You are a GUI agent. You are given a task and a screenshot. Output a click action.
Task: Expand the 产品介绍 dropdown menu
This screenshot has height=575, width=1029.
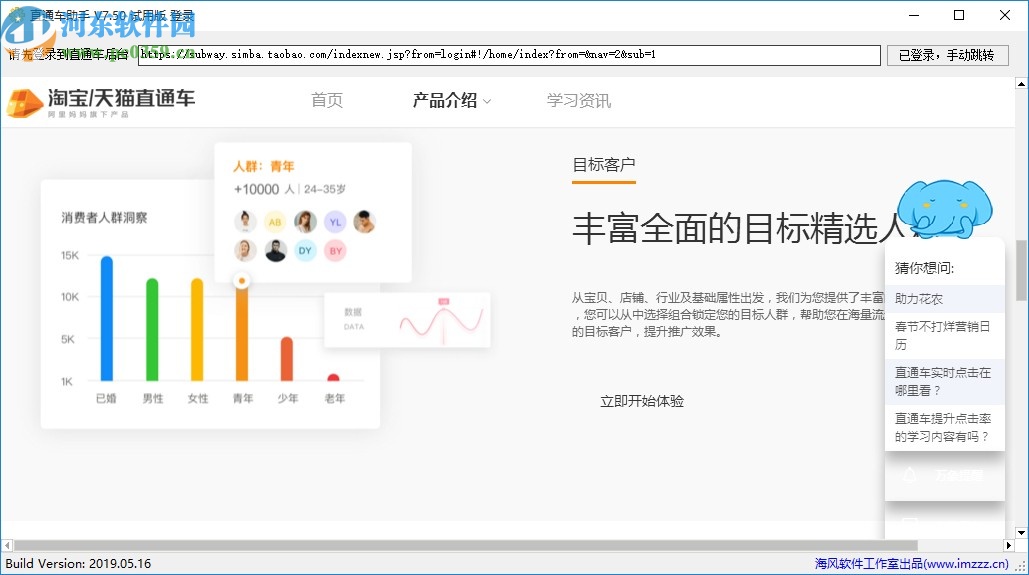click(452, 100)
